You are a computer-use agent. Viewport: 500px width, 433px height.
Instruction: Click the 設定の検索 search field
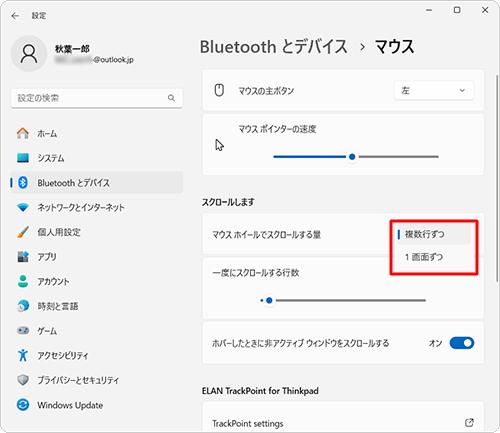pos(97,98)
